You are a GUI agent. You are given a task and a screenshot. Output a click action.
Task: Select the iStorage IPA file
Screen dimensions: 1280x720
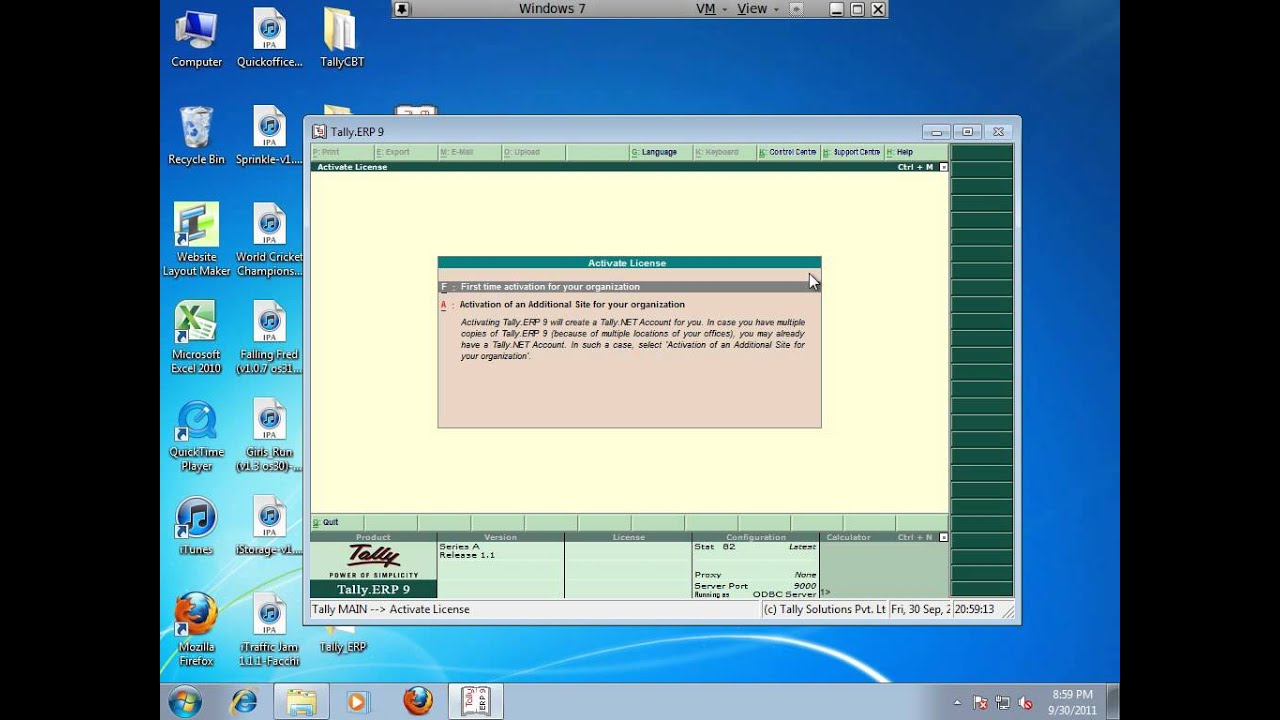(x=269, y=526)
